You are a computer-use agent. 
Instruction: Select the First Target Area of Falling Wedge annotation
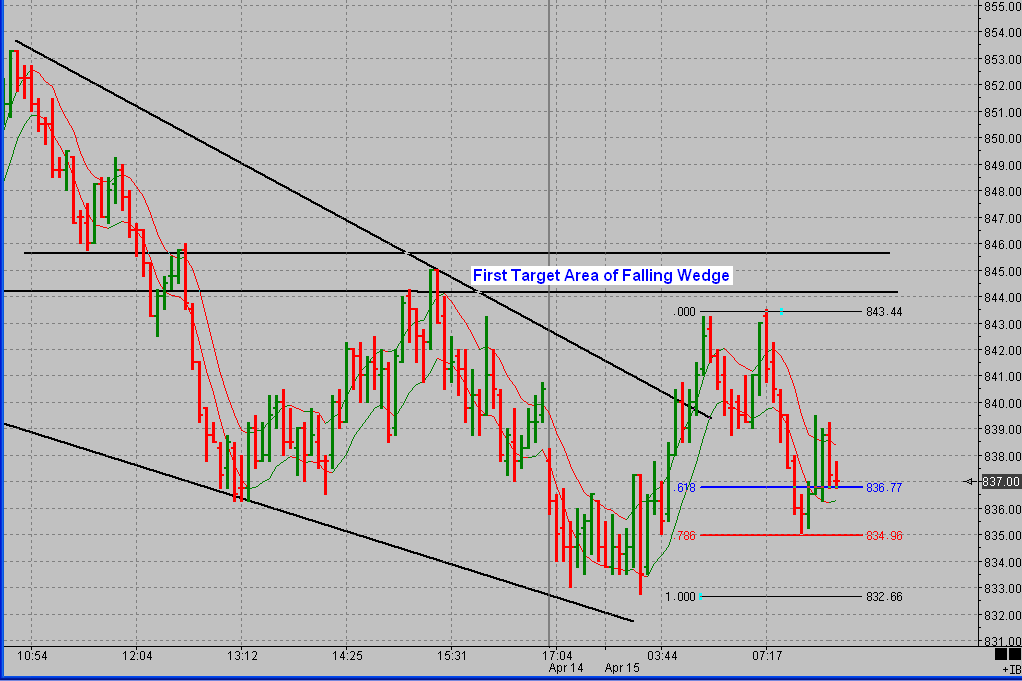tap(601, 276)
